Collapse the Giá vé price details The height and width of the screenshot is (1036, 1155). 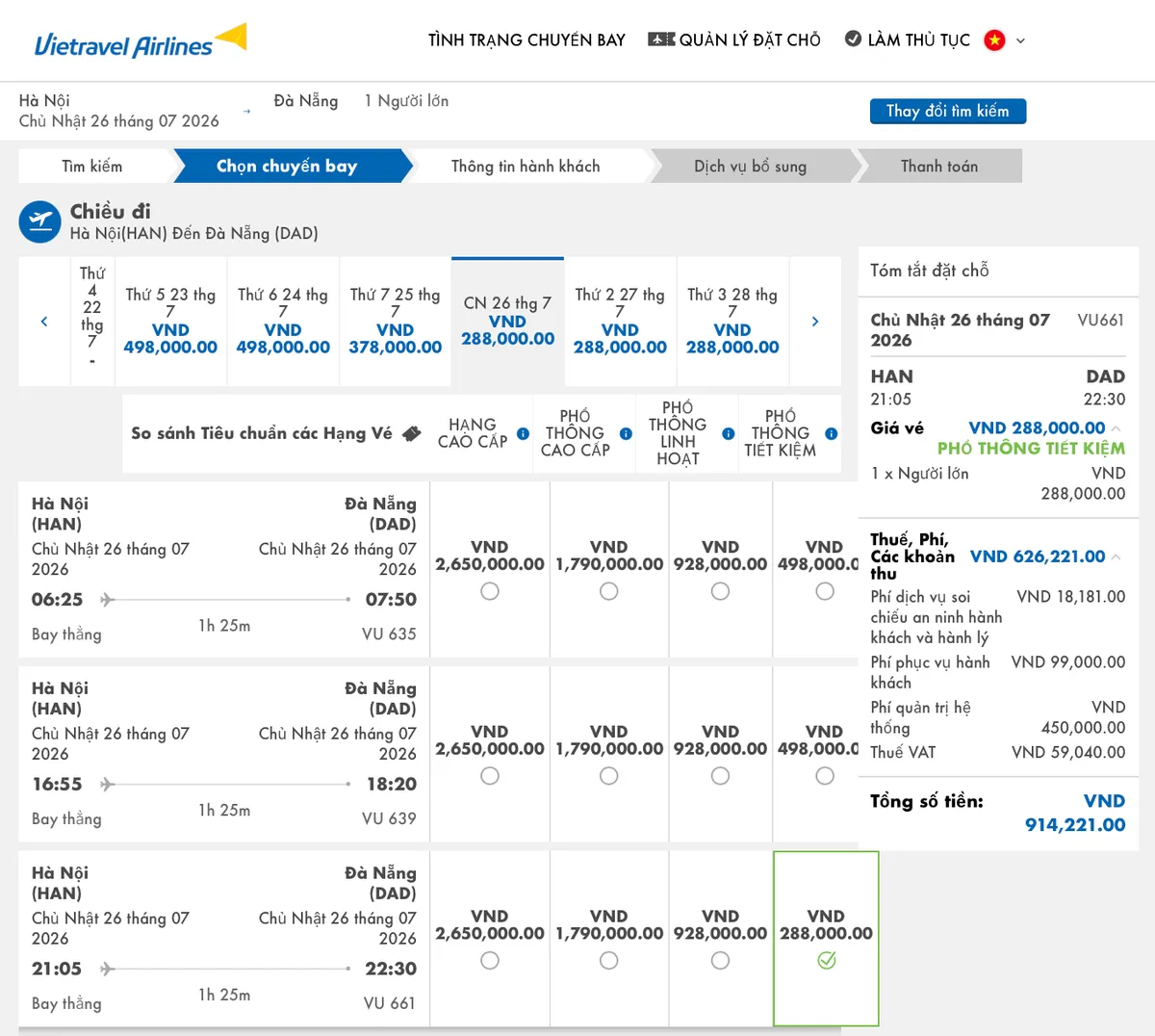[x=1116, y=428]
